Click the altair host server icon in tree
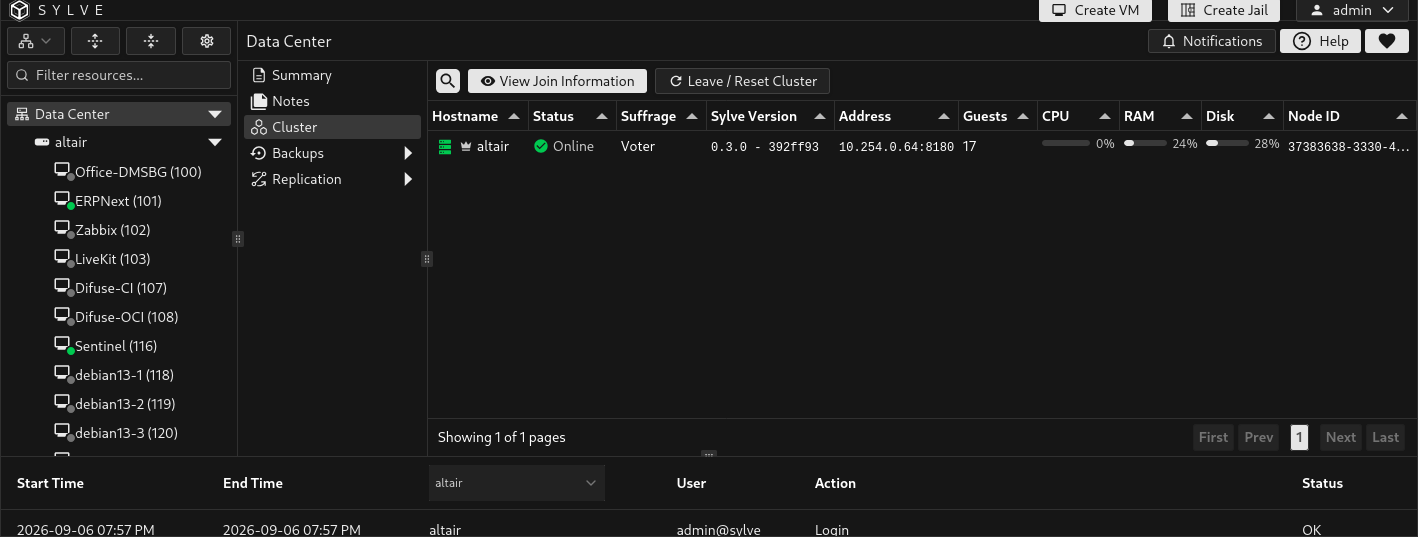Screen dimensions: 1418x537 [x=42, y=142]
